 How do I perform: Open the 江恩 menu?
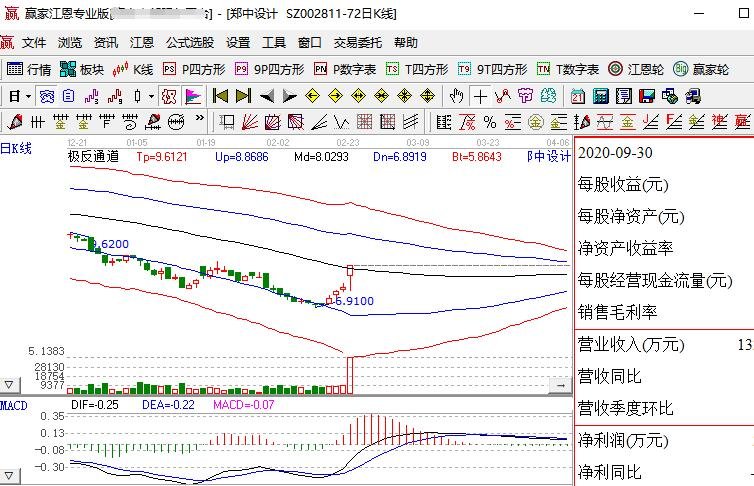pos(142,43)
